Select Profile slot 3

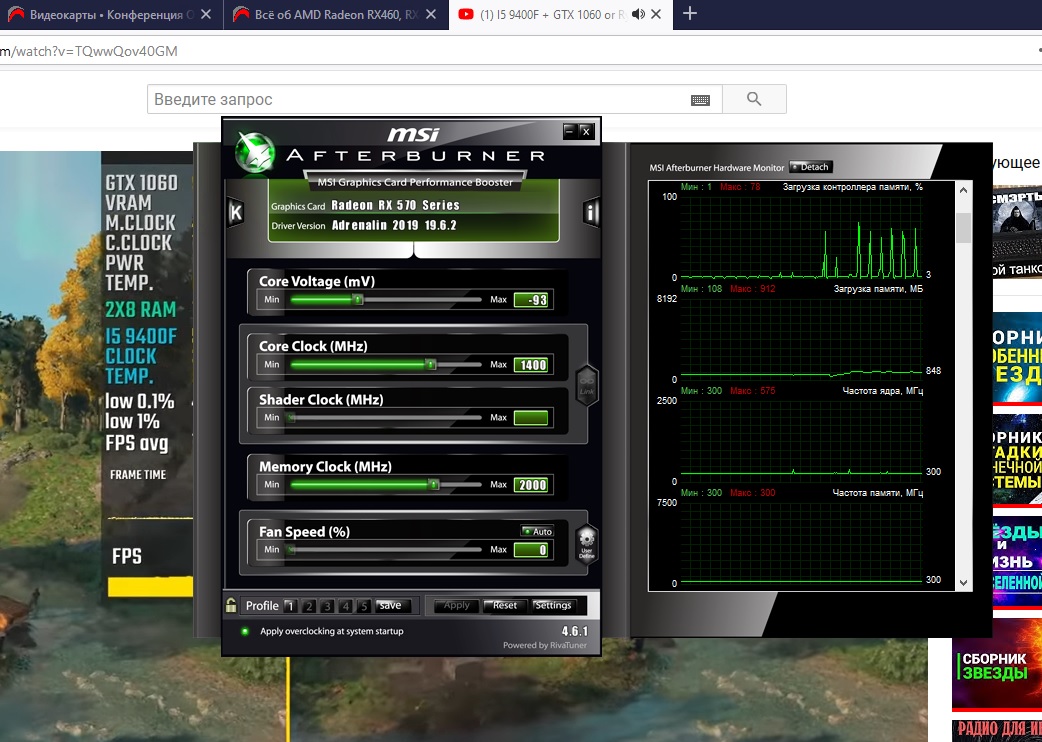(x=327, y=606)
